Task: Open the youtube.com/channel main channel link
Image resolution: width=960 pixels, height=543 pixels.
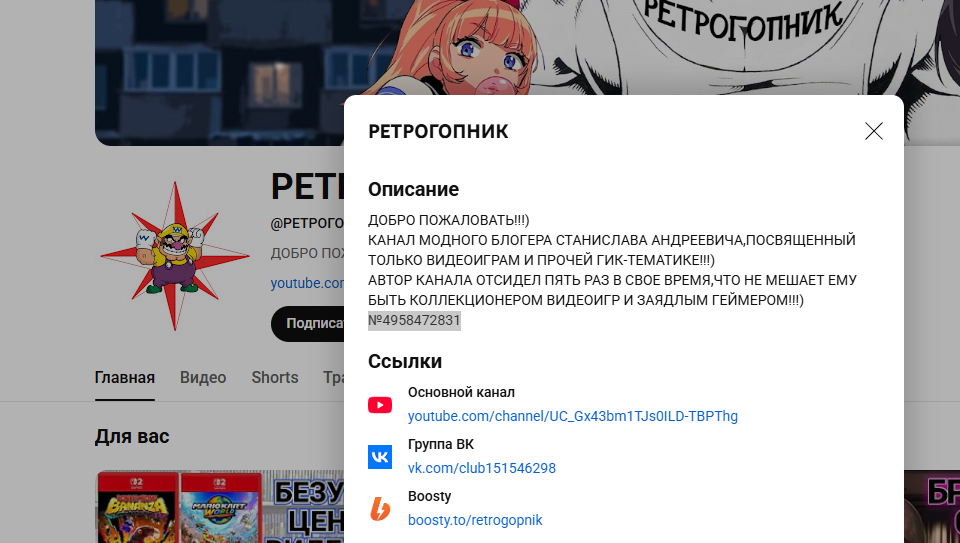Action: (572, 416)
